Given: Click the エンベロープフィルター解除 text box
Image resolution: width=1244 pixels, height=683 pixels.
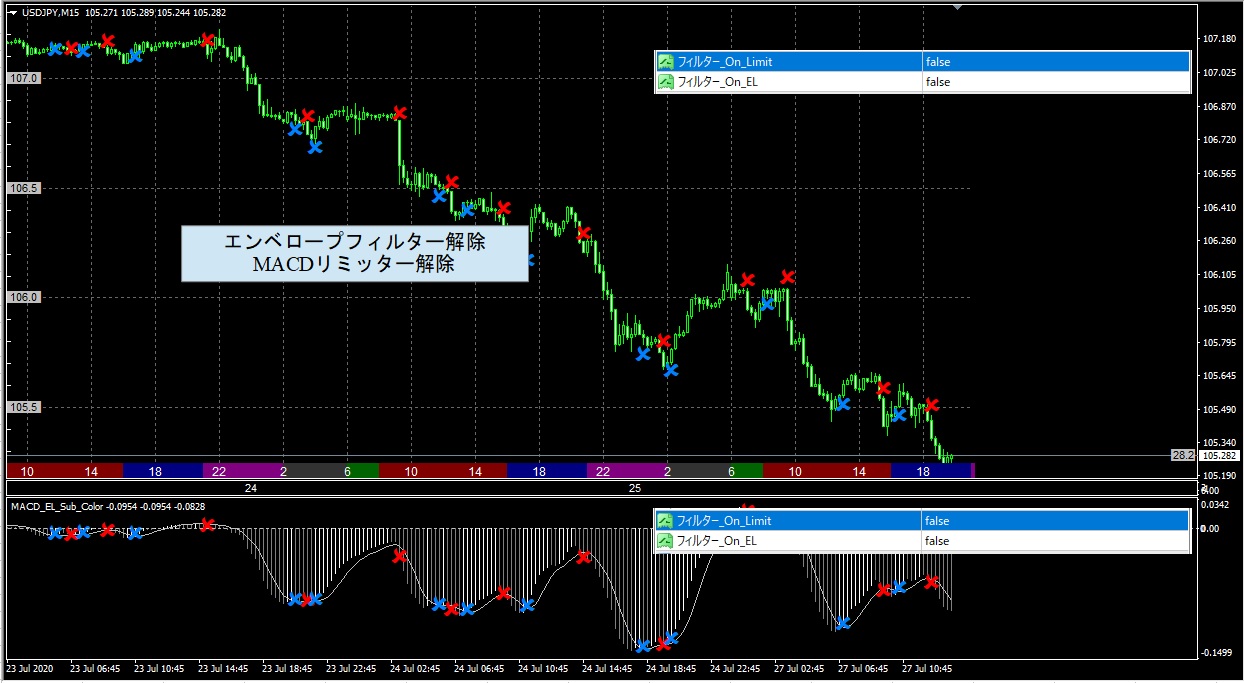Looking at the screenshot, I should 355,254.
